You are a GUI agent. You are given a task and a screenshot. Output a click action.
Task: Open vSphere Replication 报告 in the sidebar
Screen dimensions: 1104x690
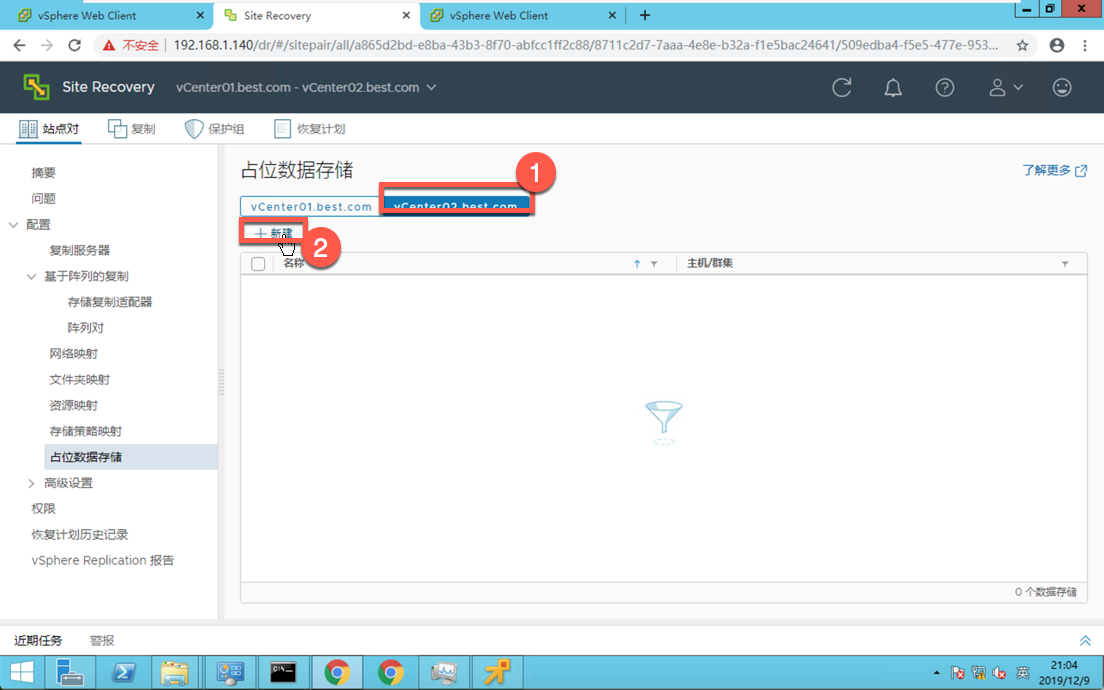[x=103, y=560]
